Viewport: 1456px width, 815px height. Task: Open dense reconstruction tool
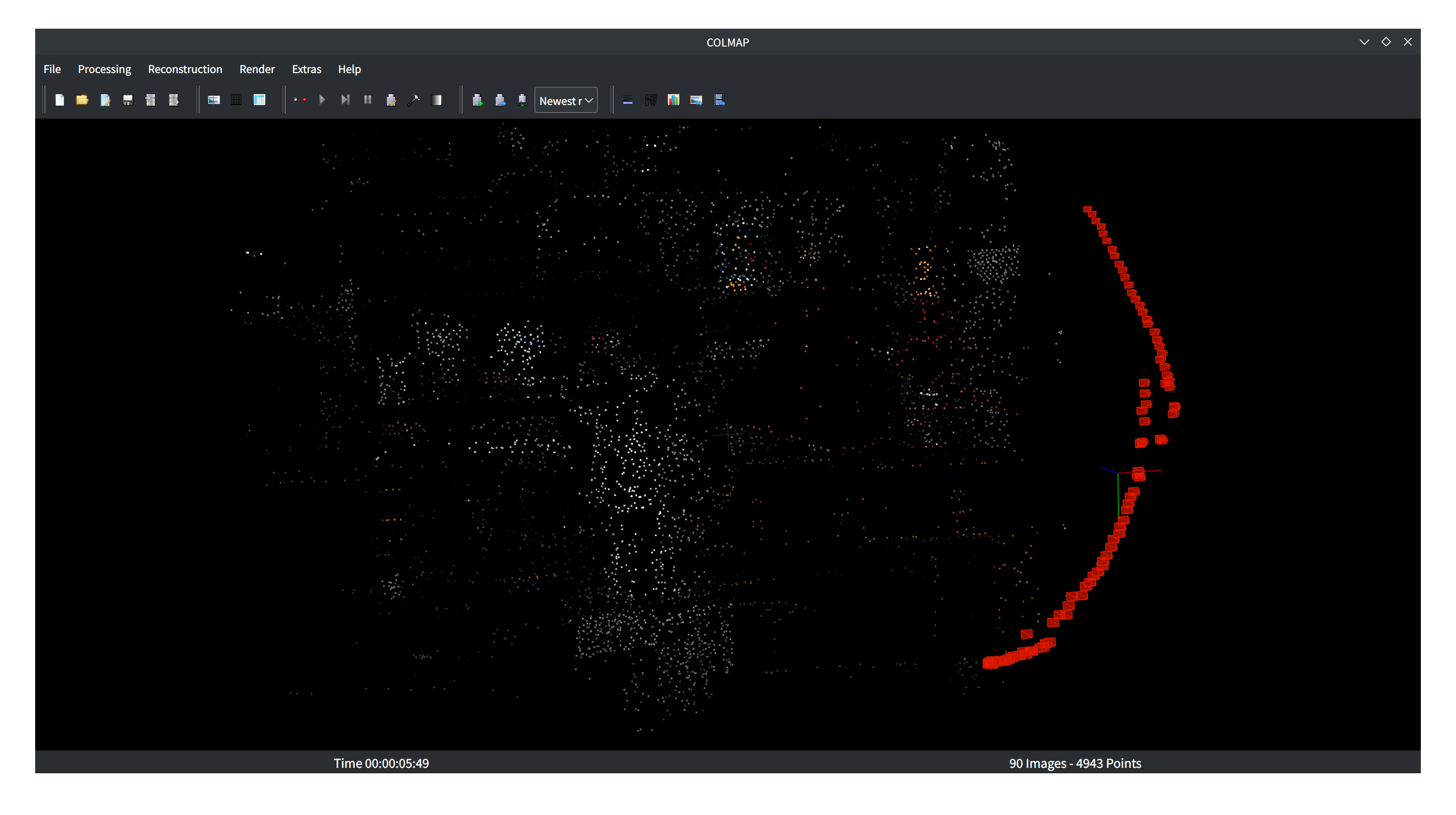coord(436,100)
